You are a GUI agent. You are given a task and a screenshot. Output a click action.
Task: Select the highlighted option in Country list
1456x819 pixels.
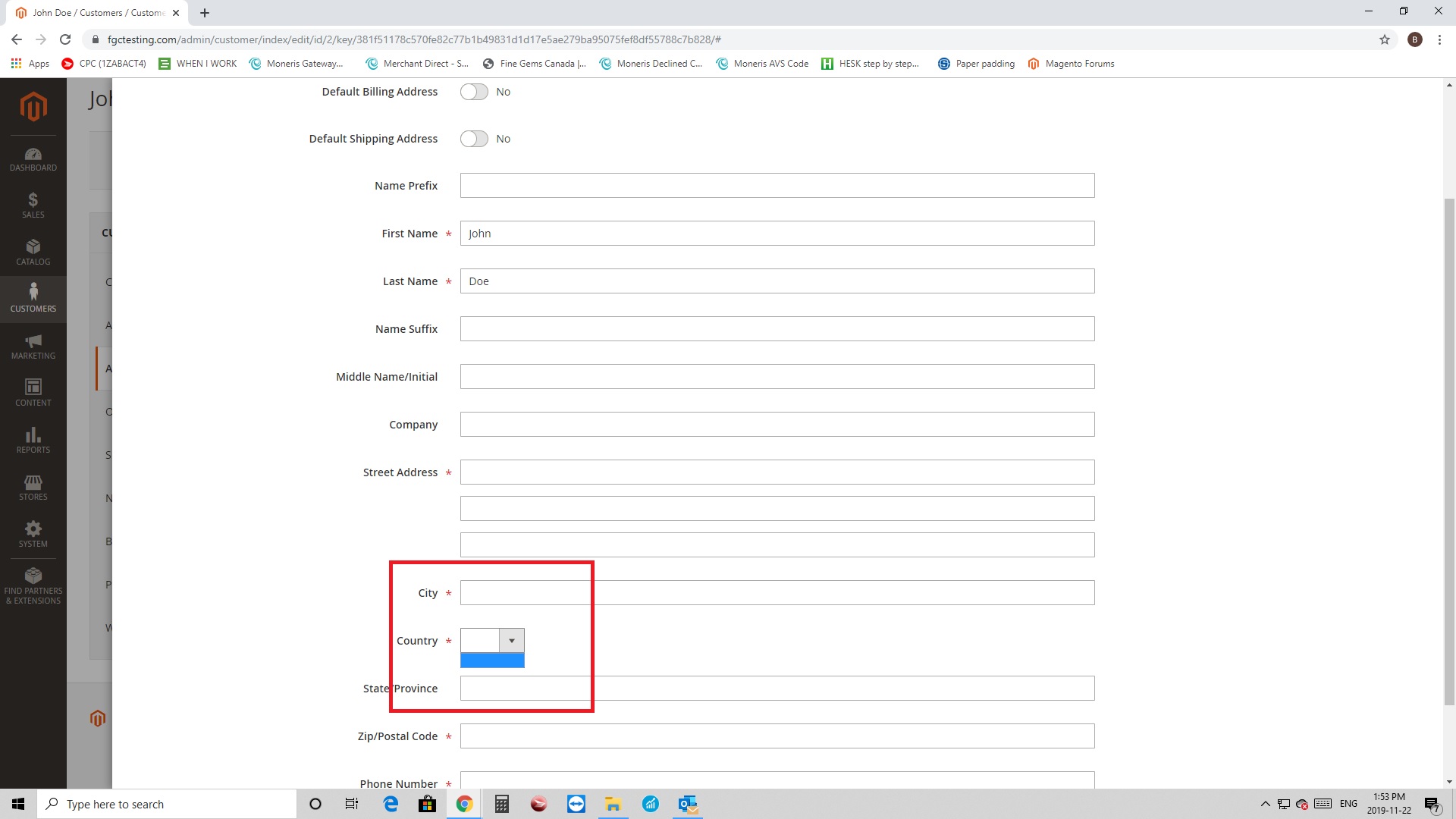coord(492,661)
